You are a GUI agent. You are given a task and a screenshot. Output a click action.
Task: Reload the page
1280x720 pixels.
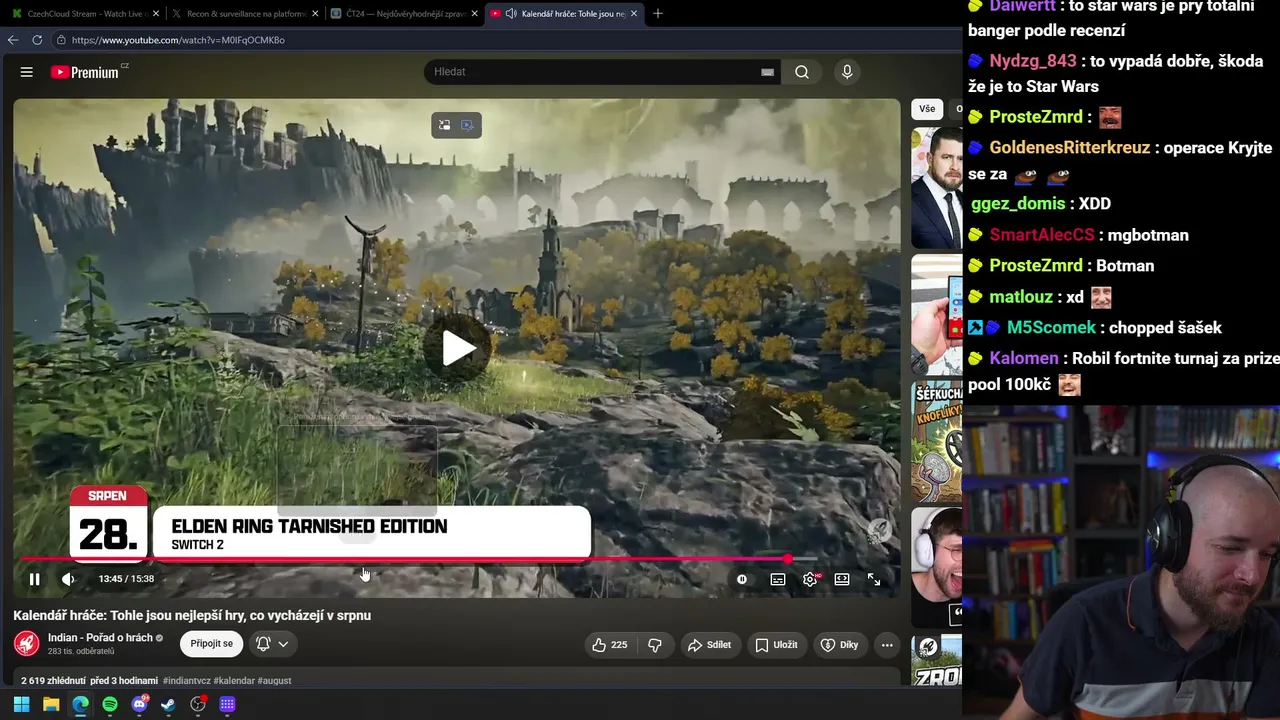(37, 40)
